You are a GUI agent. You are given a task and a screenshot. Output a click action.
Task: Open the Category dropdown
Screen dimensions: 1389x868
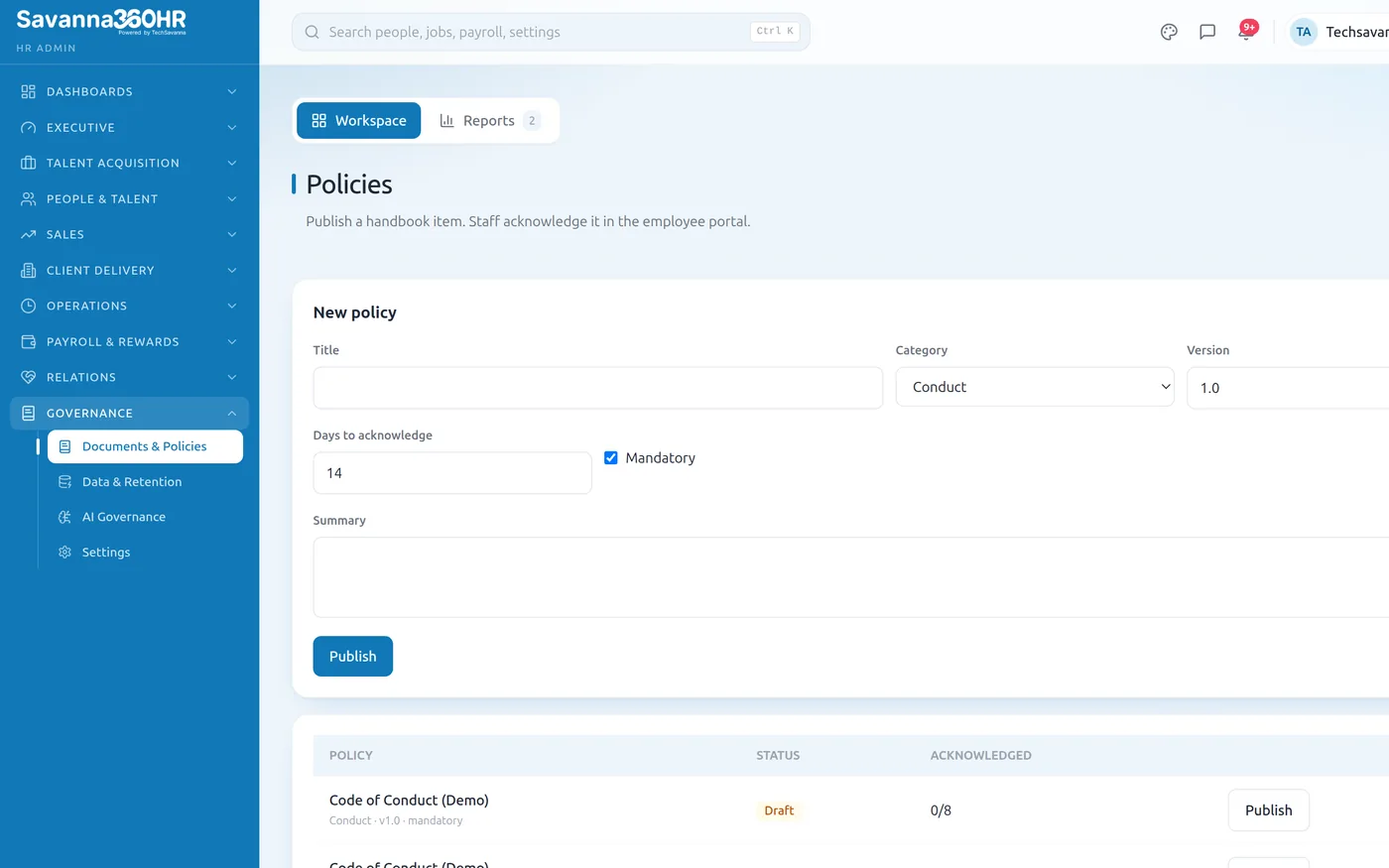coord(1035,387)
